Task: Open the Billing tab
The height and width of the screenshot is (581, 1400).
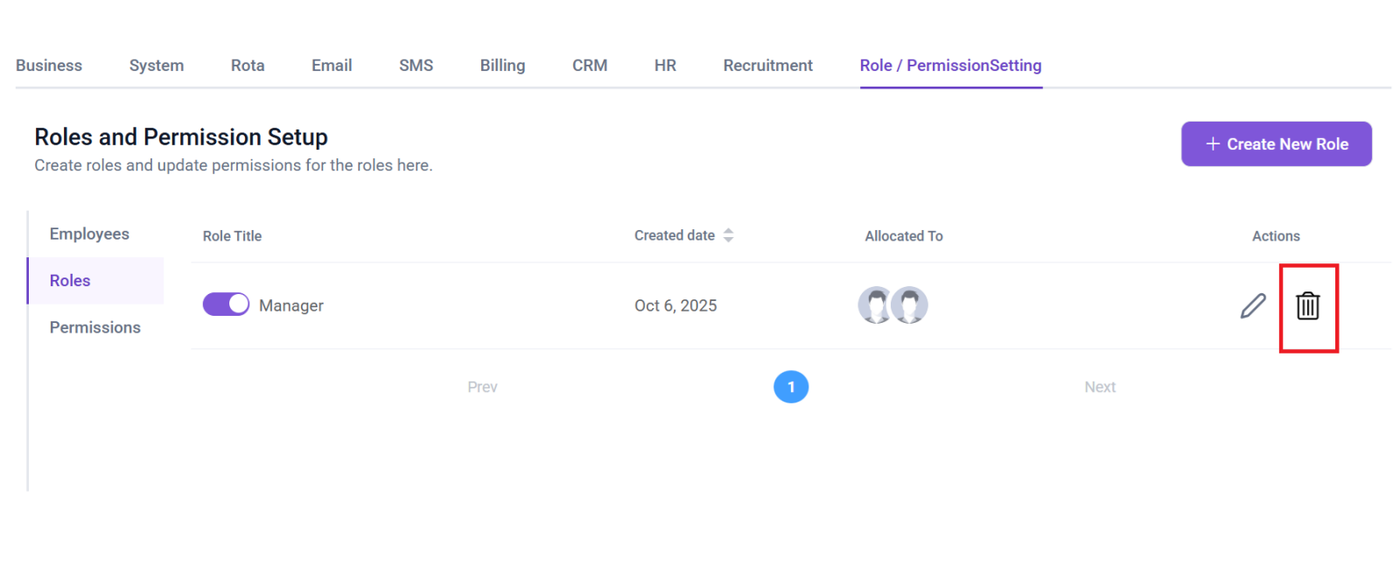Action: pyautogui.click(x=502, y=66)
